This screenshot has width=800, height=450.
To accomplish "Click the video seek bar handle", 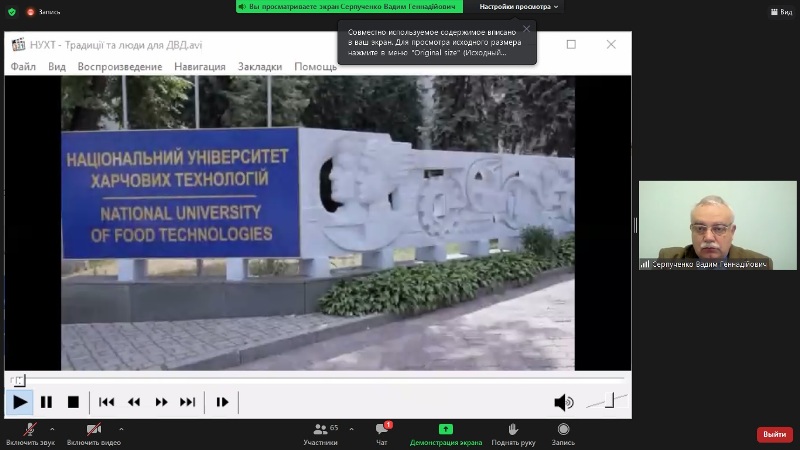I will pyautogui.click(x=18, y=380).
